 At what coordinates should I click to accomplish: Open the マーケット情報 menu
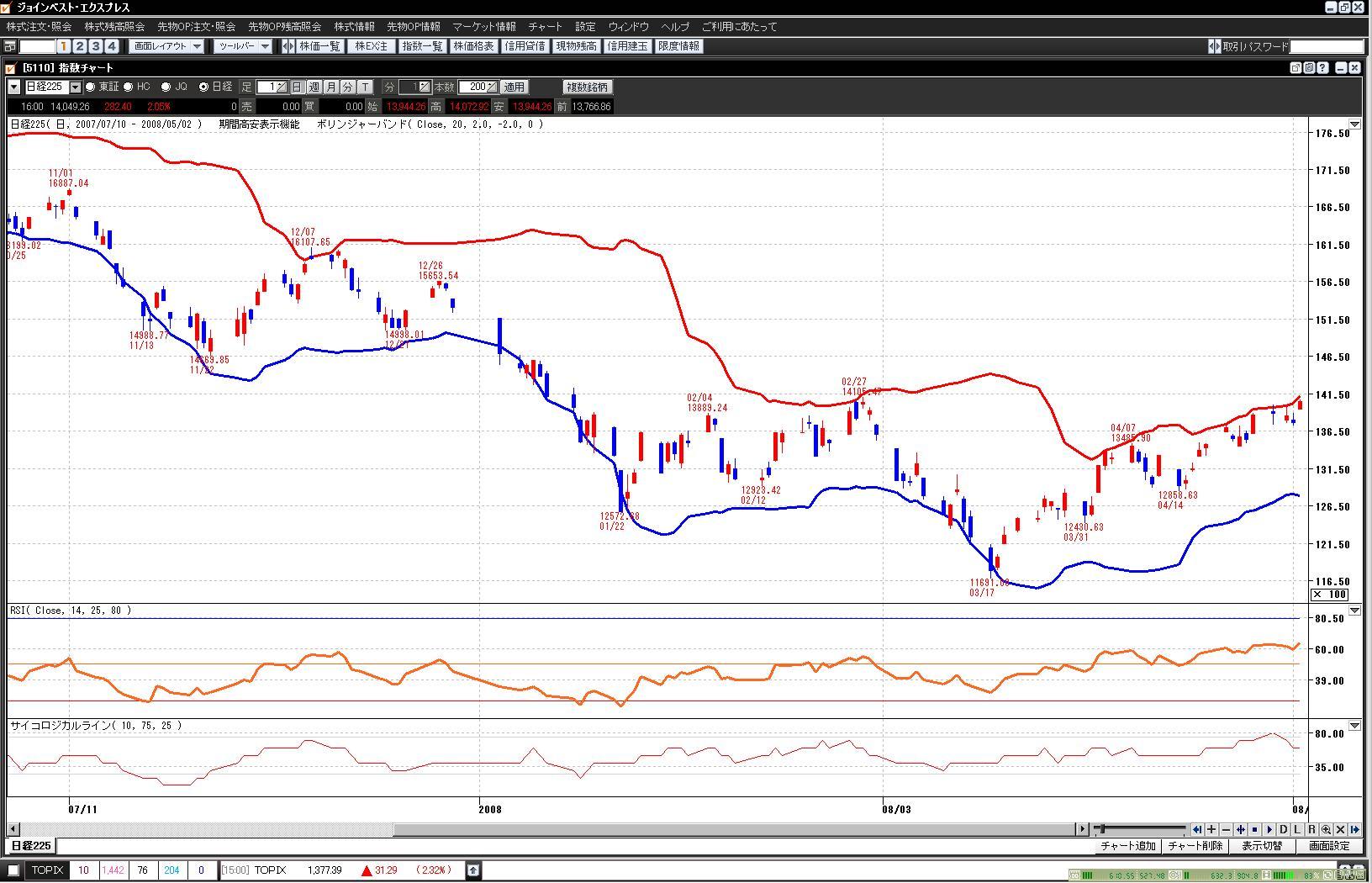pos(483,27)
